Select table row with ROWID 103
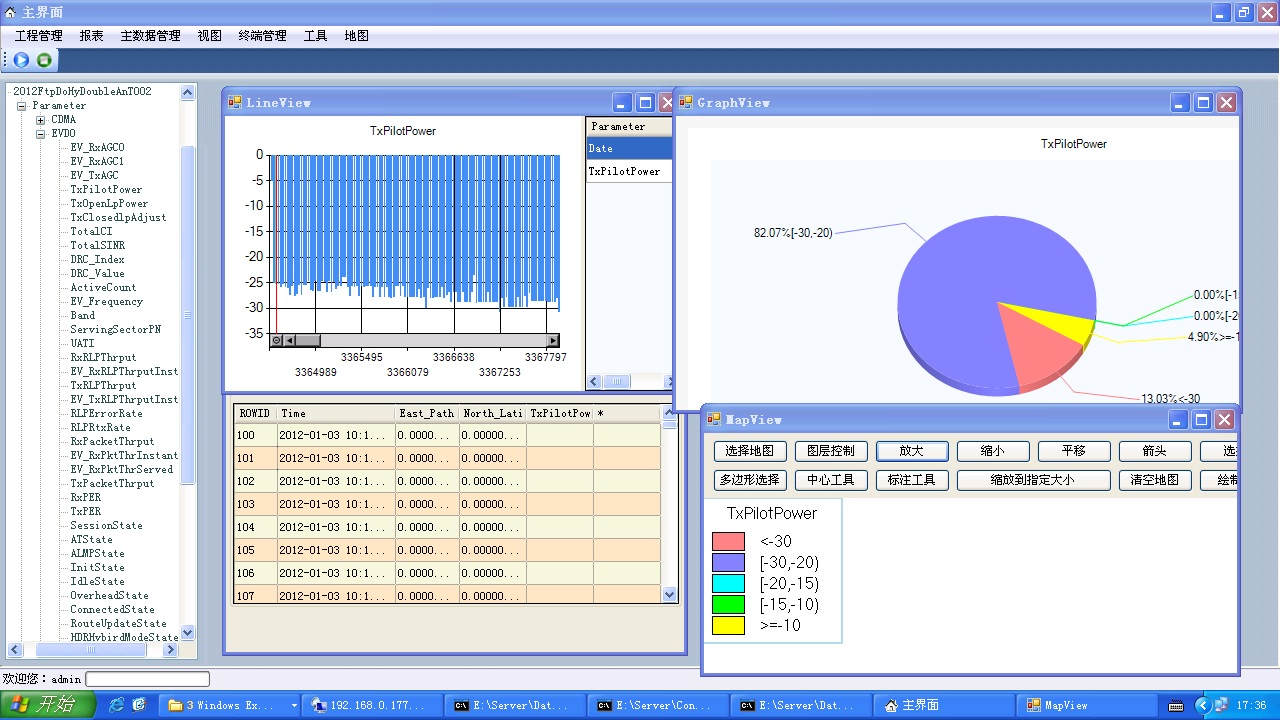This screenshot has width=1280, height=720. (x=447, y=504)
